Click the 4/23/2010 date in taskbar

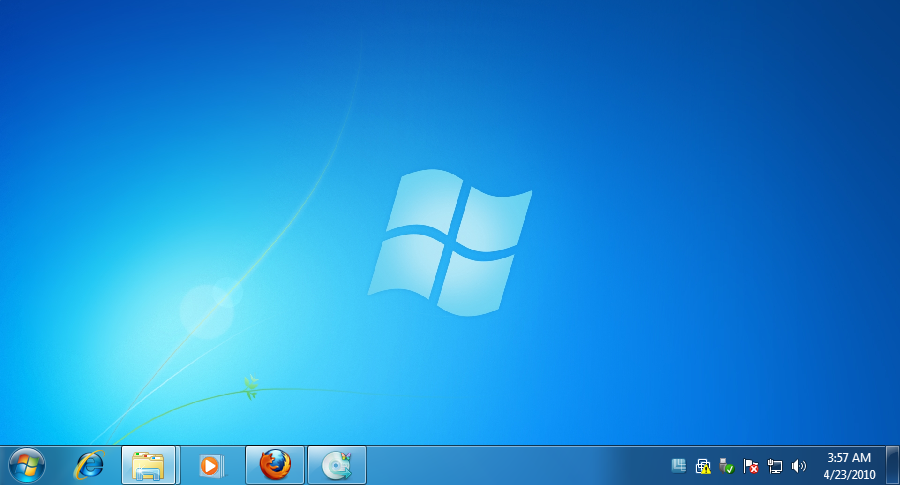(x=848, y=474)
